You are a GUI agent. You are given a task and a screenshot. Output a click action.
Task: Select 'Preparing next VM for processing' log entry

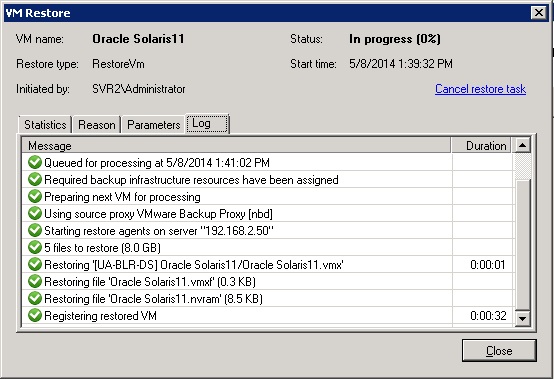coord(267,196)
